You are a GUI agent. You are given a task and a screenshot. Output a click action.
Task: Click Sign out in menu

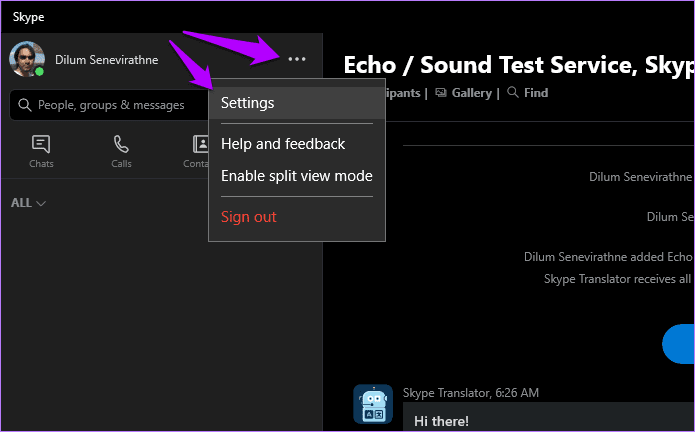click(x=297, y=217)
